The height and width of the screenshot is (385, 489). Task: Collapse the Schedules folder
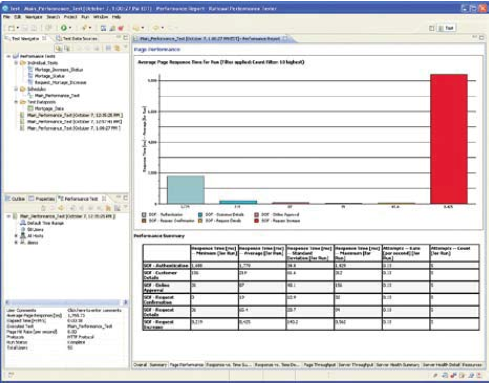tap(16, 89)
